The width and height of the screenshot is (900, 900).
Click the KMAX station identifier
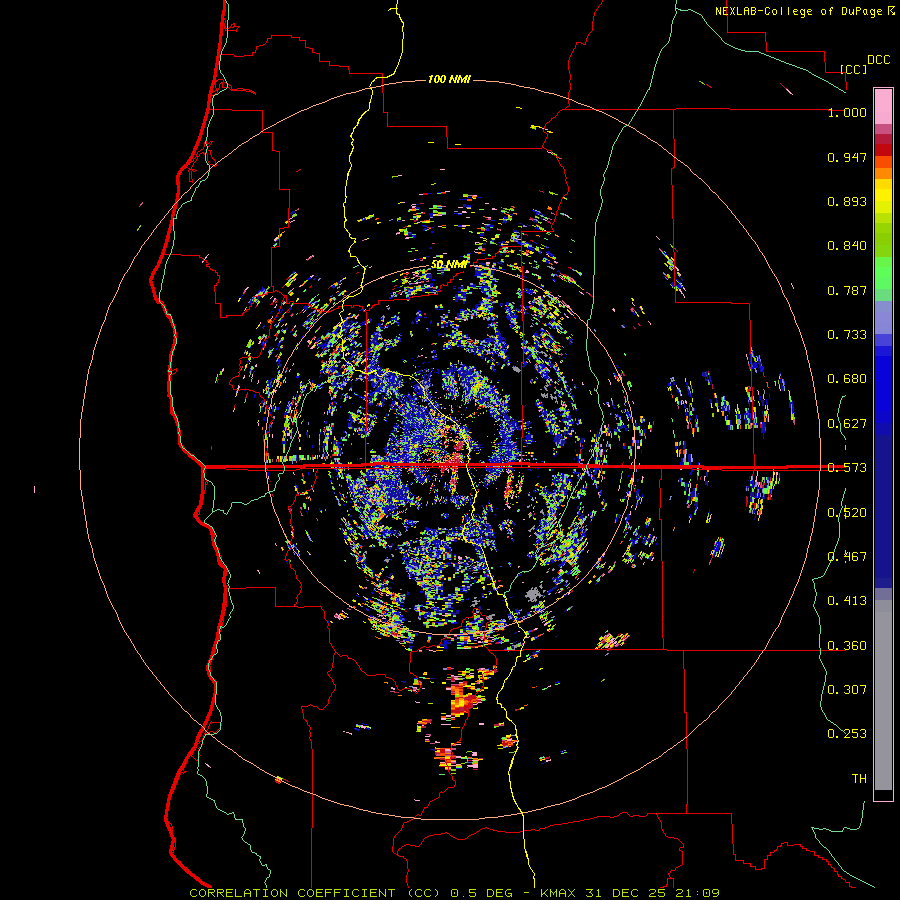[x=560, y=893]
